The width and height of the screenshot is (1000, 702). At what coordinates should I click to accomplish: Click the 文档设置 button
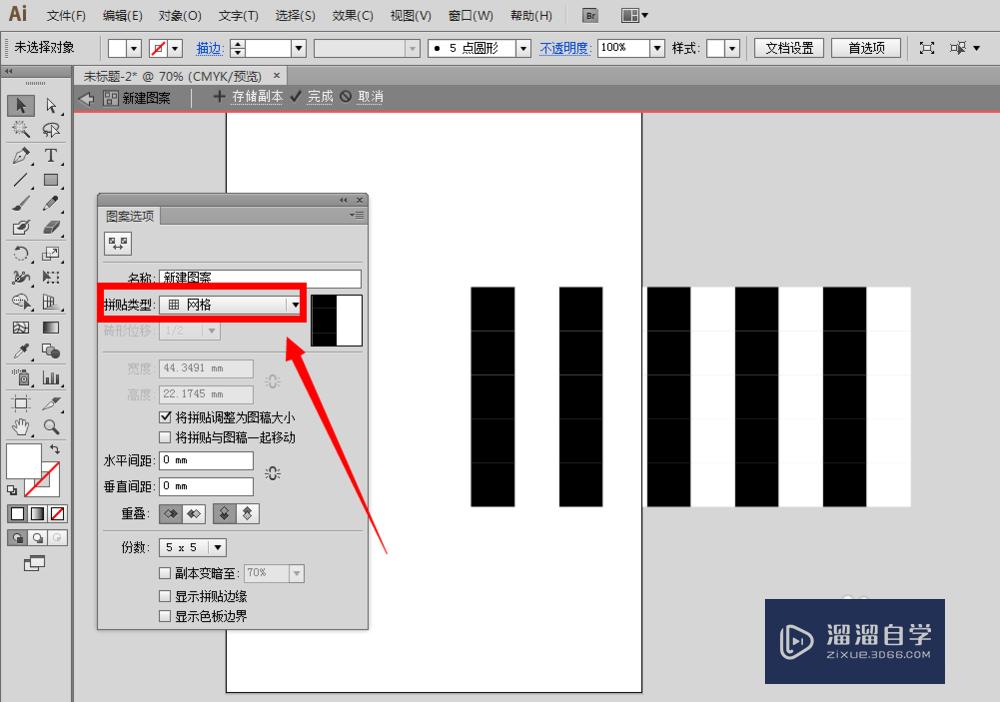[789, 48]
